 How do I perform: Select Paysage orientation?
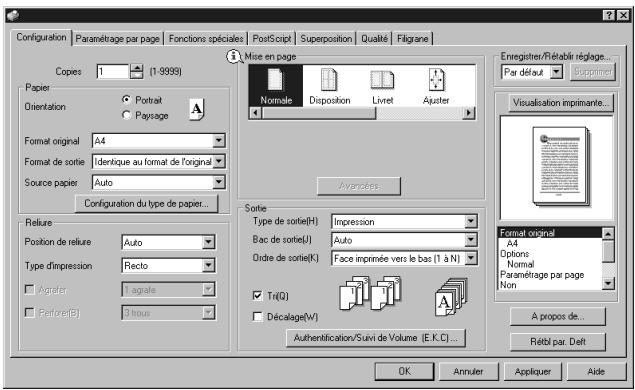coord(126,115)
